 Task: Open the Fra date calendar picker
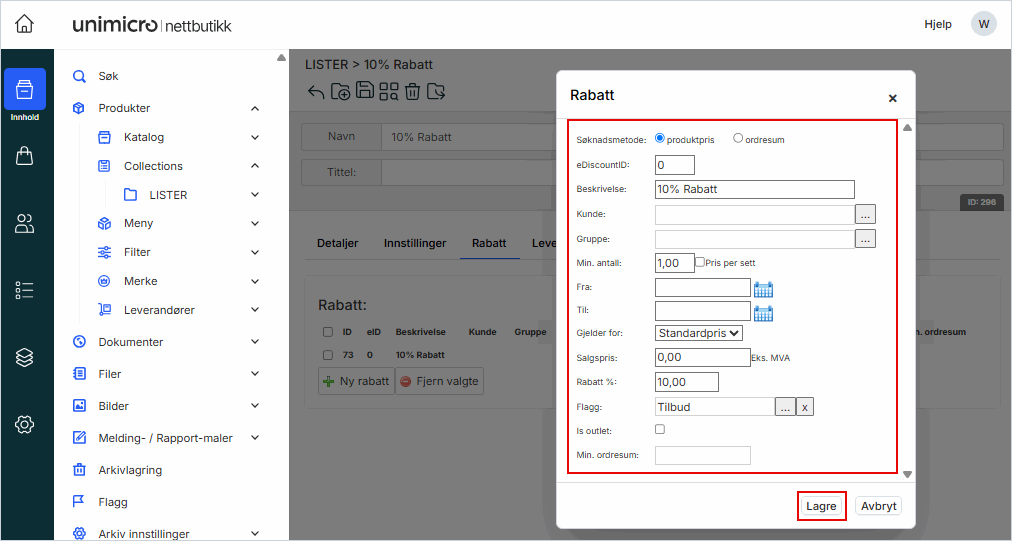[x=764, y=289]
